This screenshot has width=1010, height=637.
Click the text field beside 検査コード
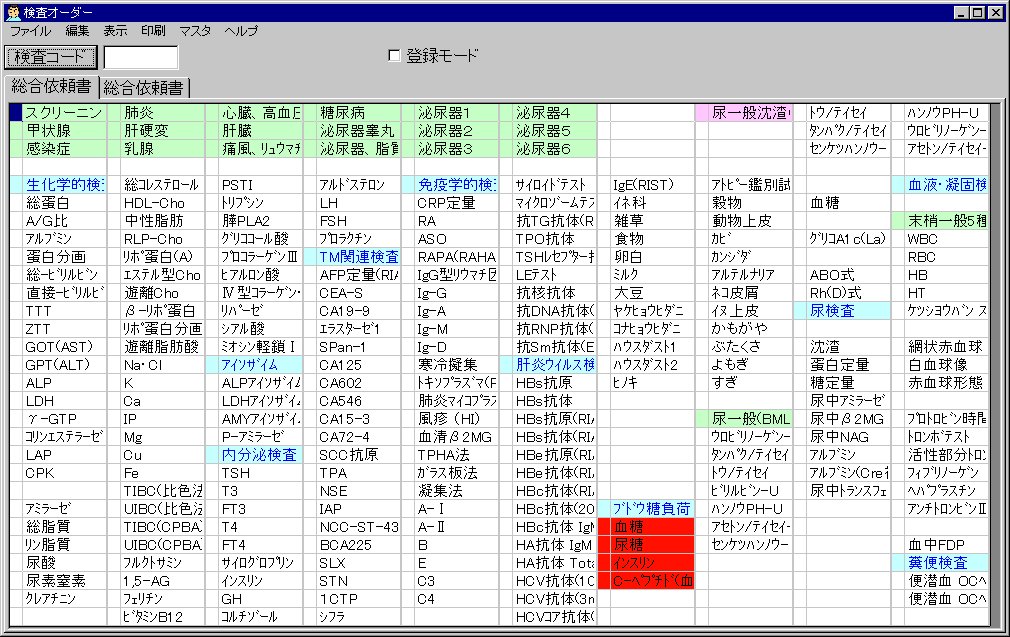coord(140,57)
